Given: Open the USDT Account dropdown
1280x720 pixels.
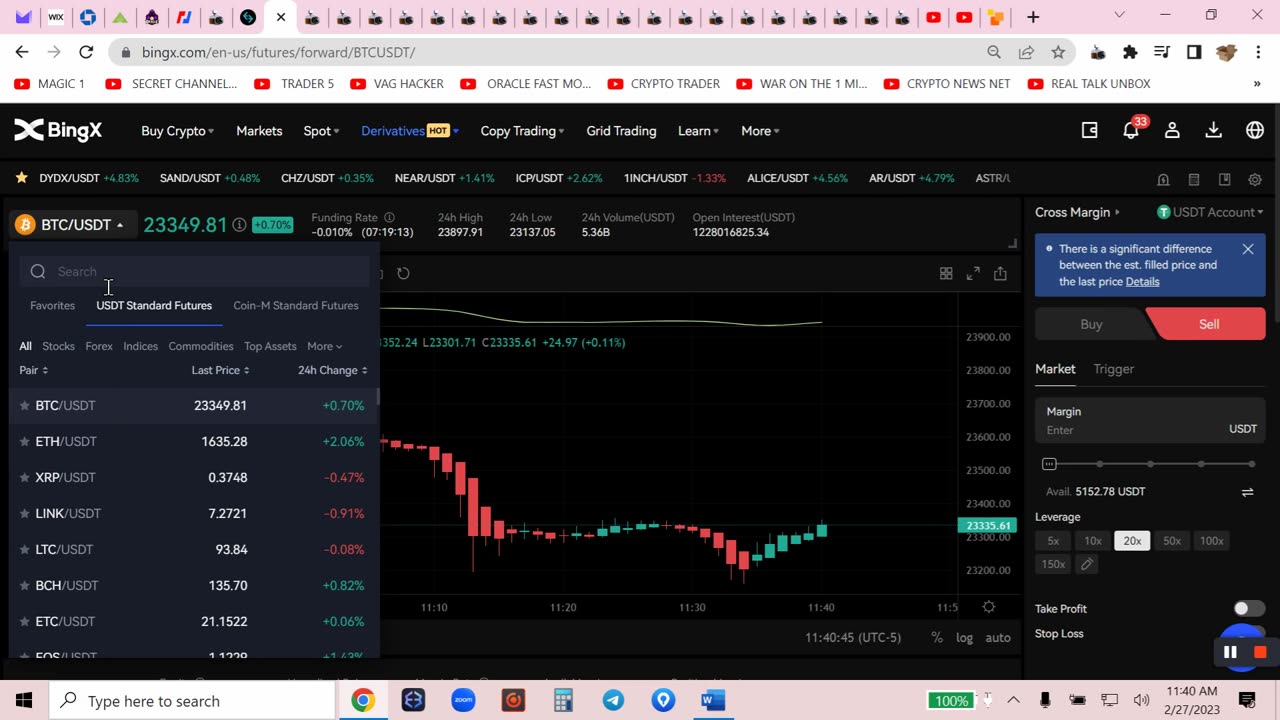Looking at the screenshot, I should coord(1210,212).
